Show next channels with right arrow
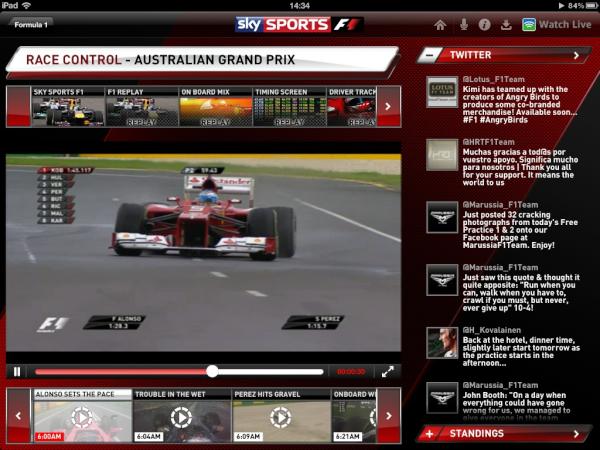 coord(388,106)
